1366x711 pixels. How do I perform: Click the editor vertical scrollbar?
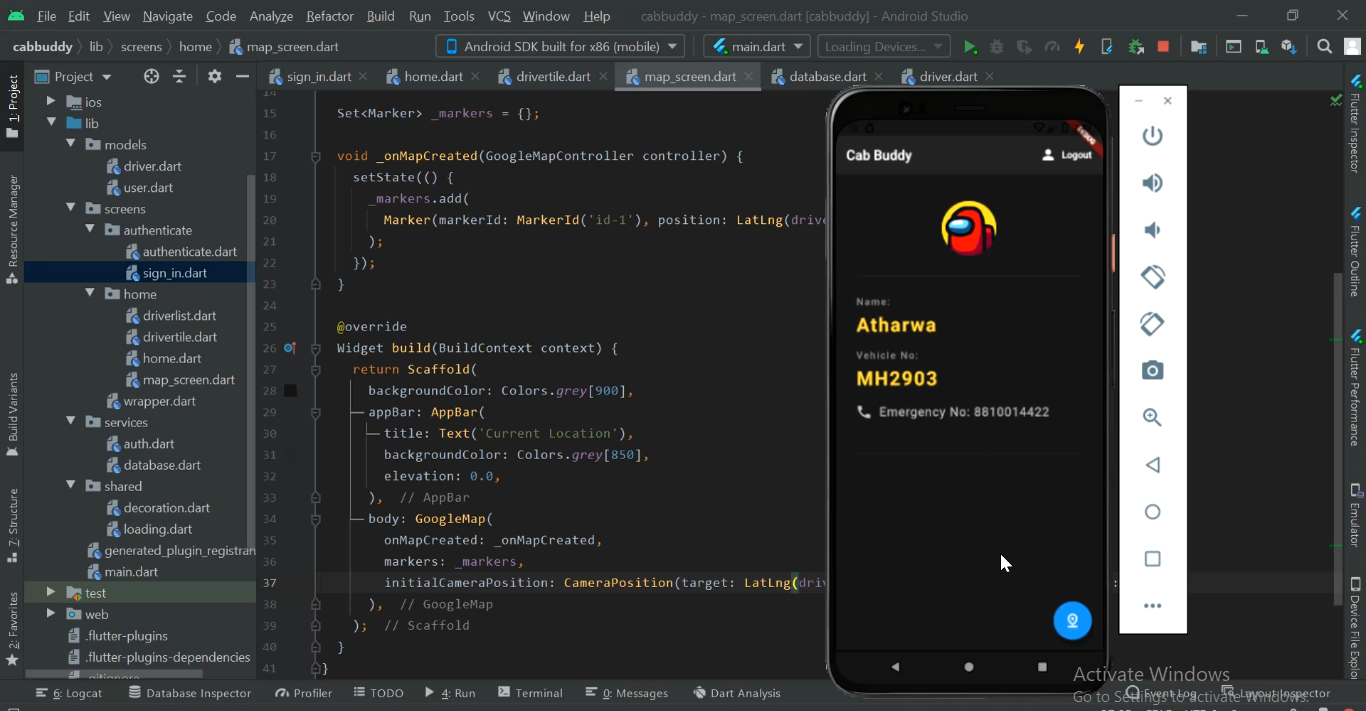(1339, 438)
